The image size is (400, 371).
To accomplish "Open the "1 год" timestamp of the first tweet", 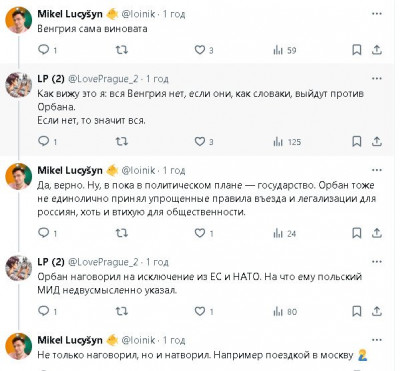I will click(174, 14).
